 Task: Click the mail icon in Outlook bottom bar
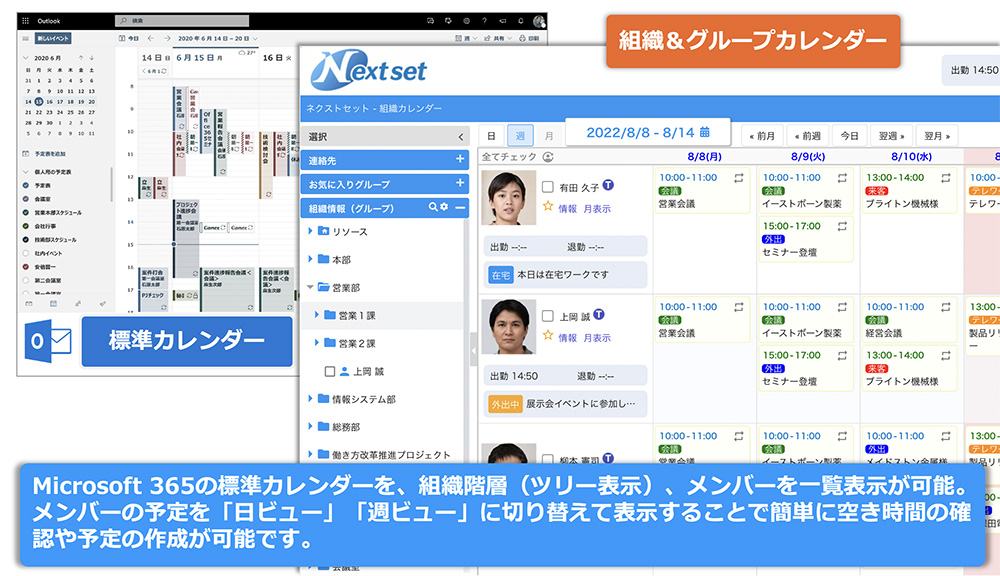point(29,304)
